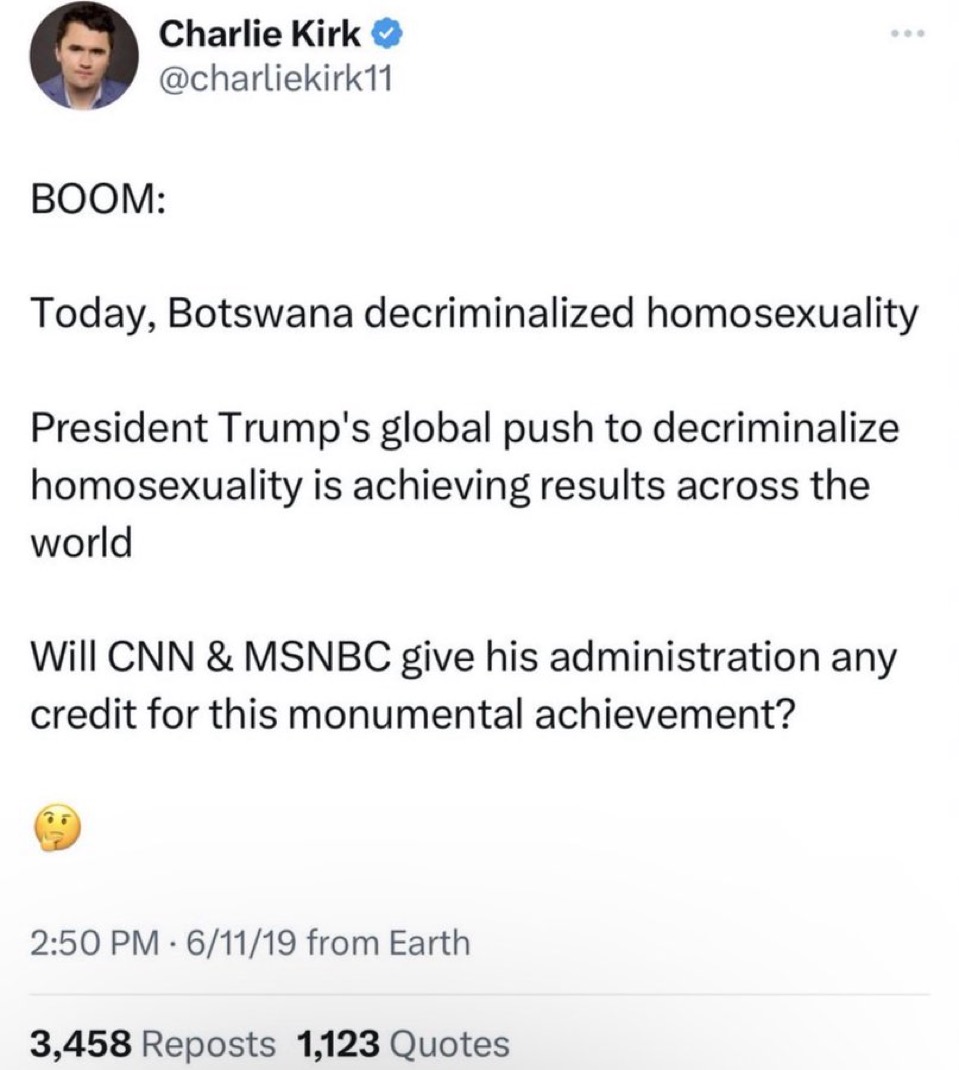The width and height of the screenshot is (959, 1070).
Task: Open the "Reposts" label
Action: tap(208, 1043)
